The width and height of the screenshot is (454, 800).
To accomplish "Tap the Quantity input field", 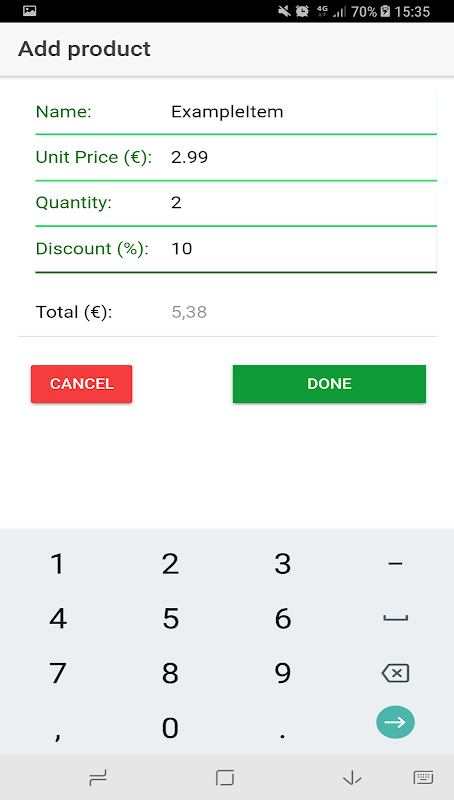I will pyautogui.click(x=303, y=203).
